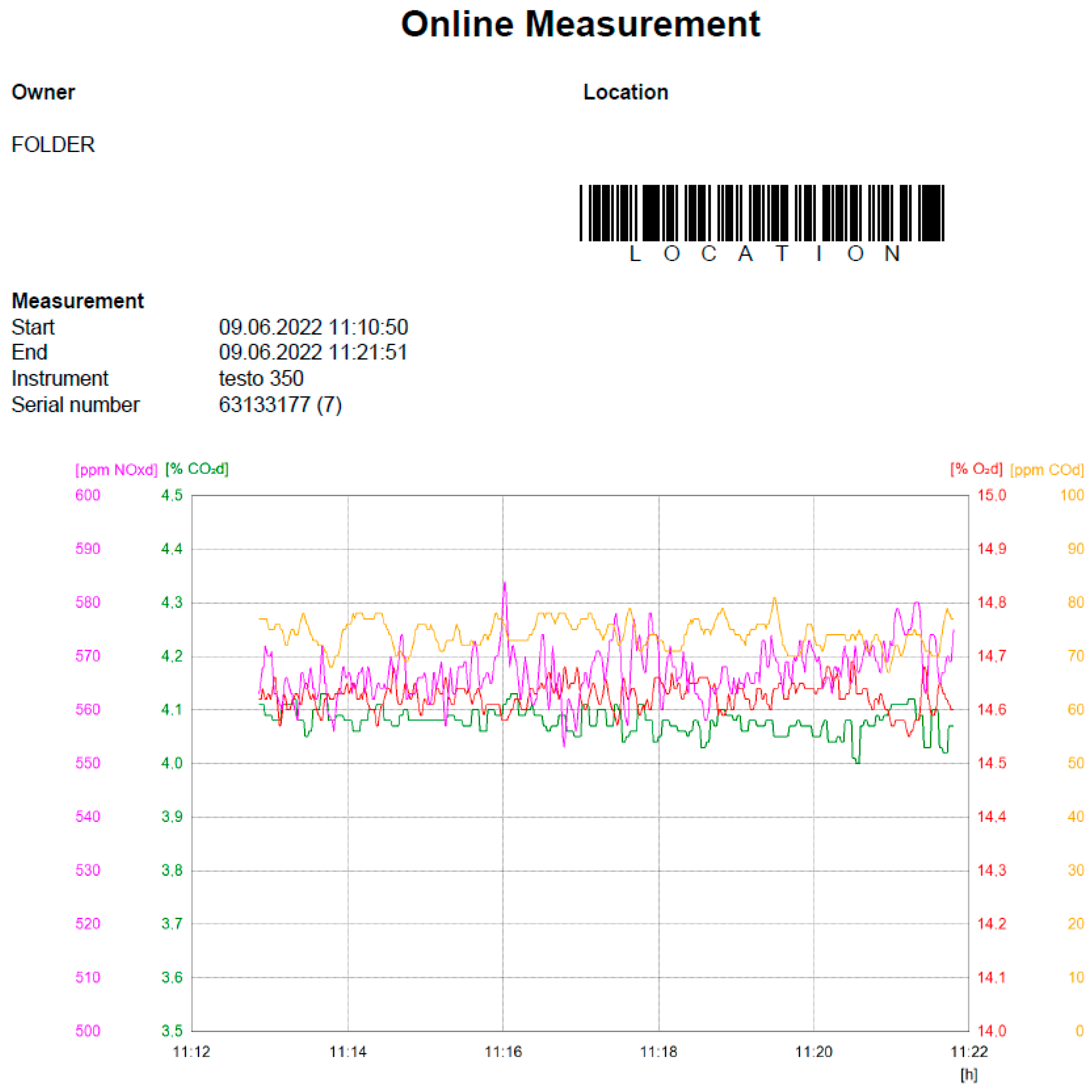Click the 15,0 value on O₂ axis

[992, 496]
